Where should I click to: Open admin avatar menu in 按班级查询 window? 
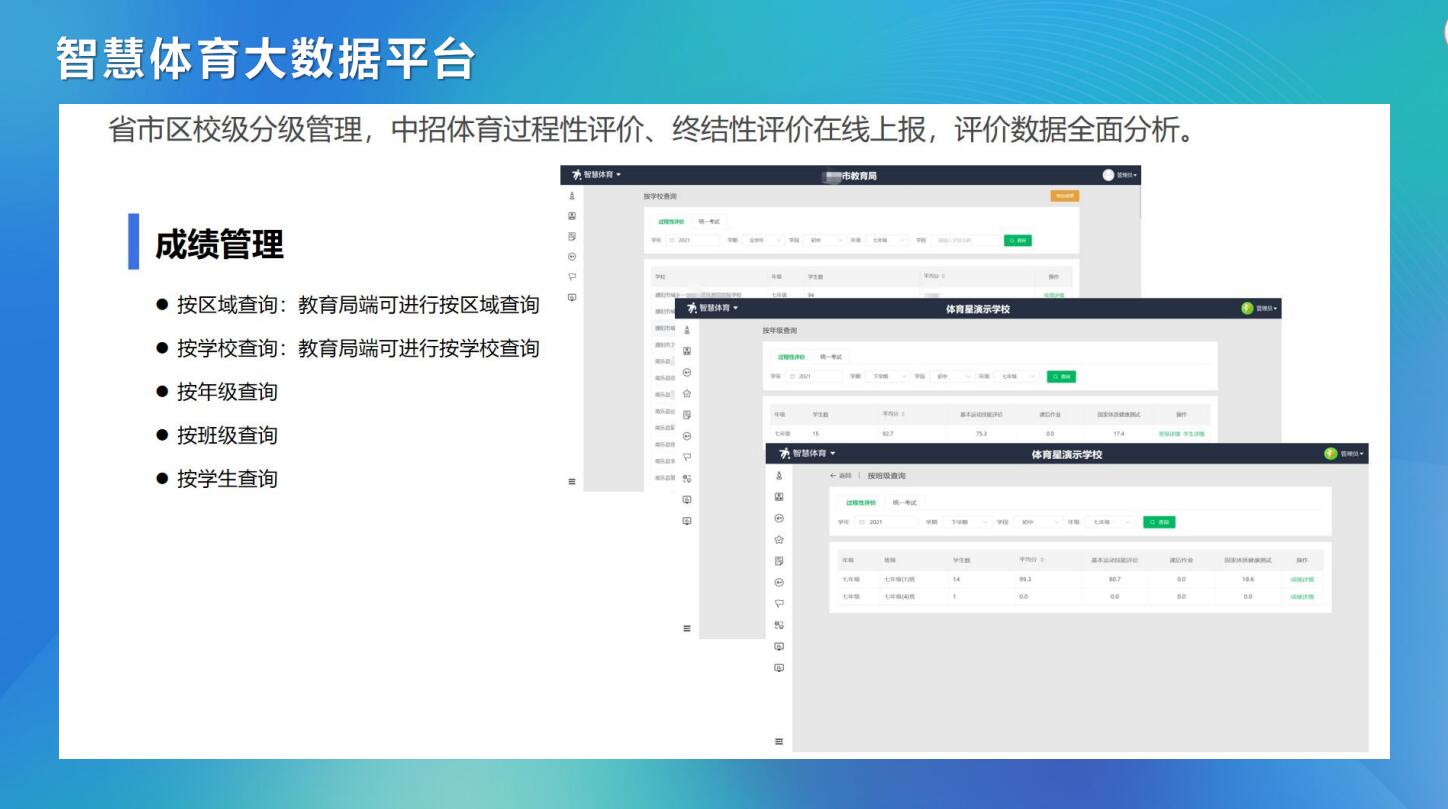coord(1344,453)
